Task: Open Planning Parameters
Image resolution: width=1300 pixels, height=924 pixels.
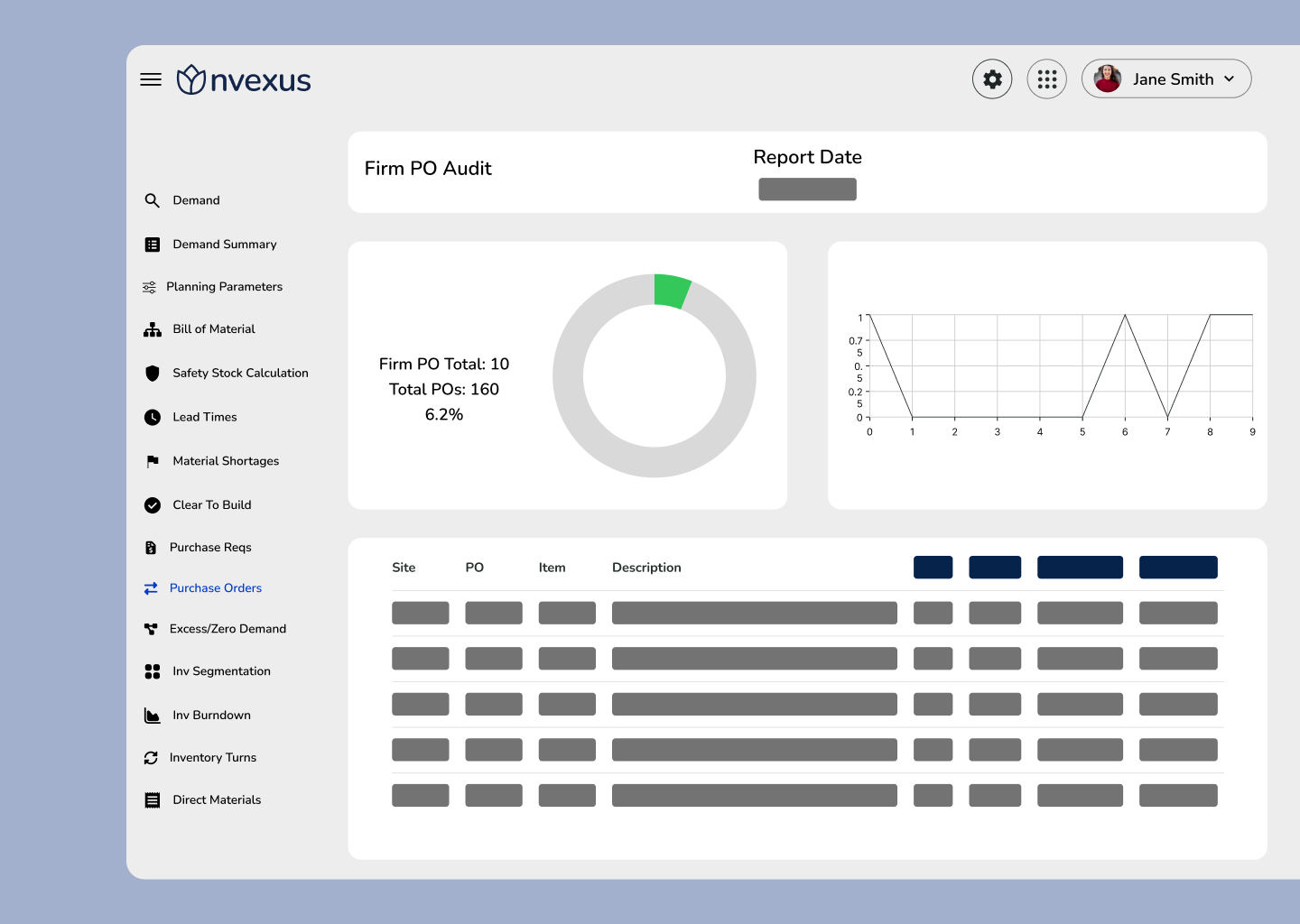Action: [x=224, y=287]
